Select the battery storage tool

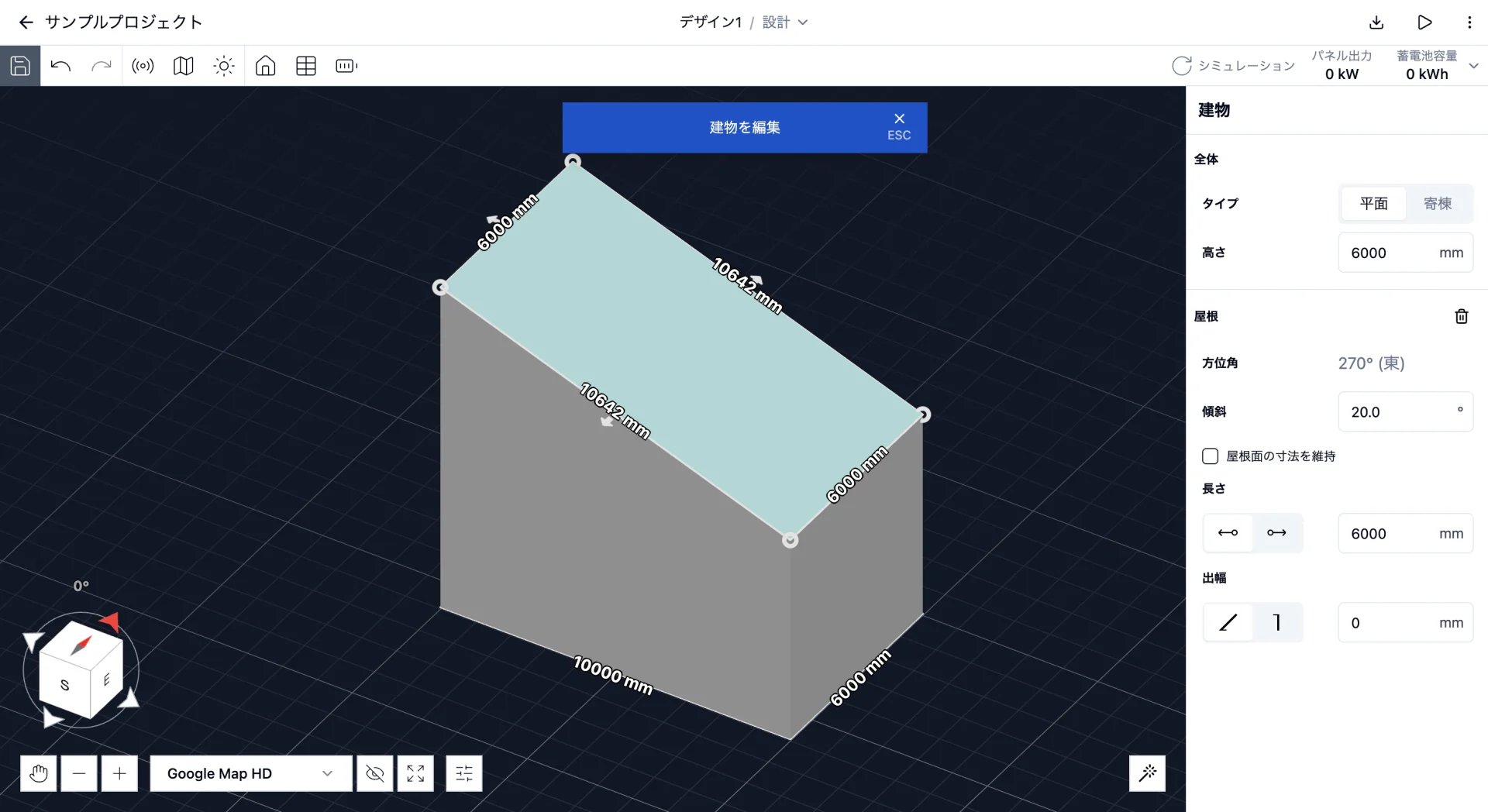coord(346,66)
